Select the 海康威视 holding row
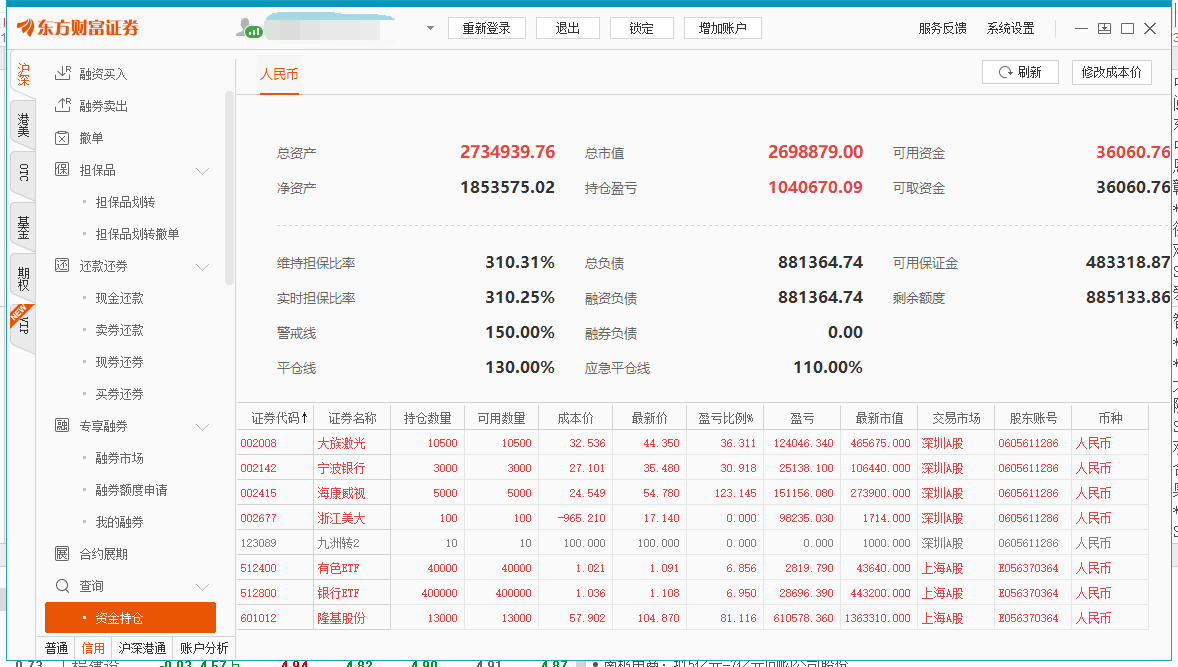 [x=693, y=493]
